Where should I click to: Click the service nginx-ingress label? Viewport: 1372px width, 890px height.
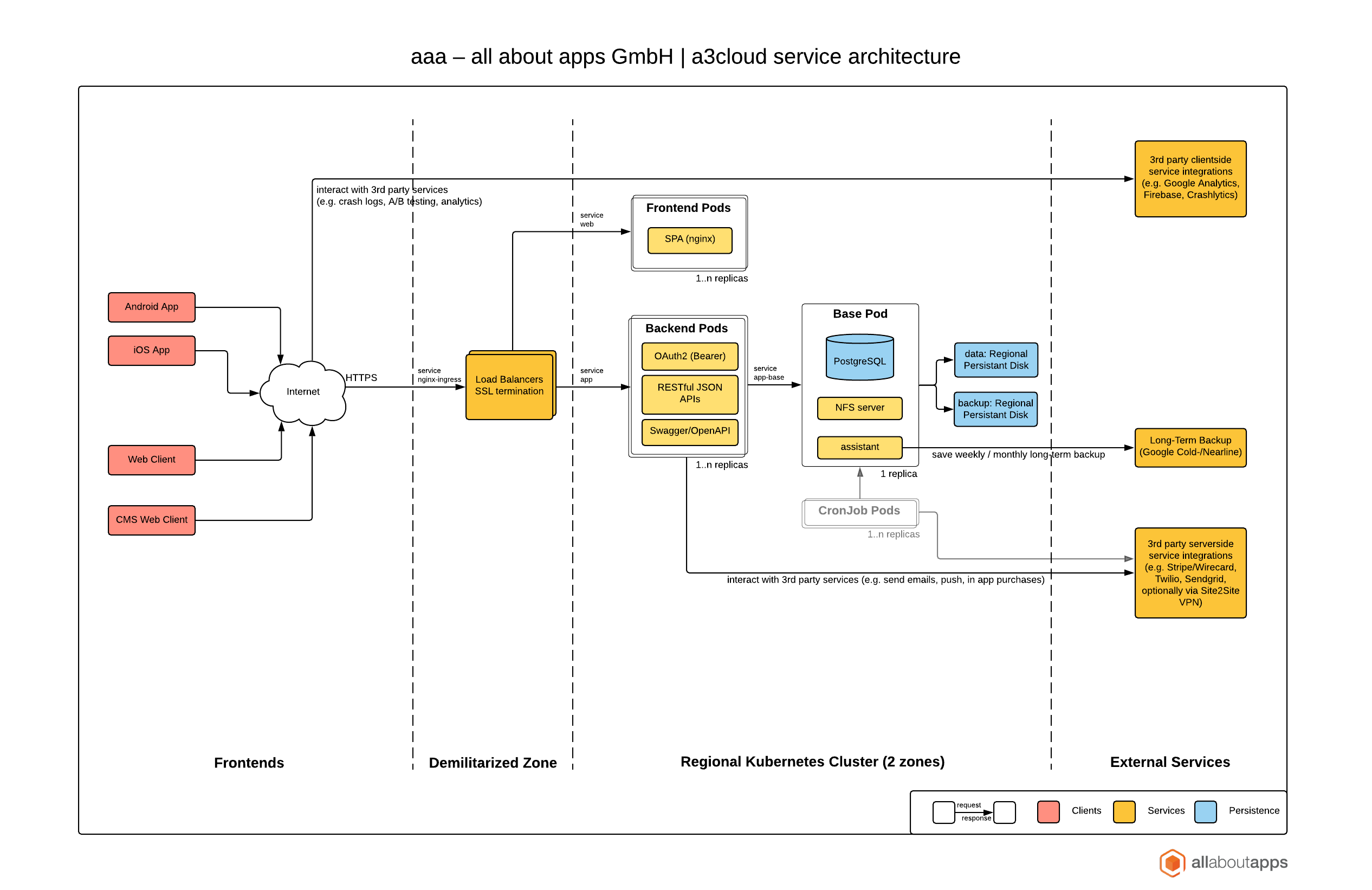tap(439, 375)
